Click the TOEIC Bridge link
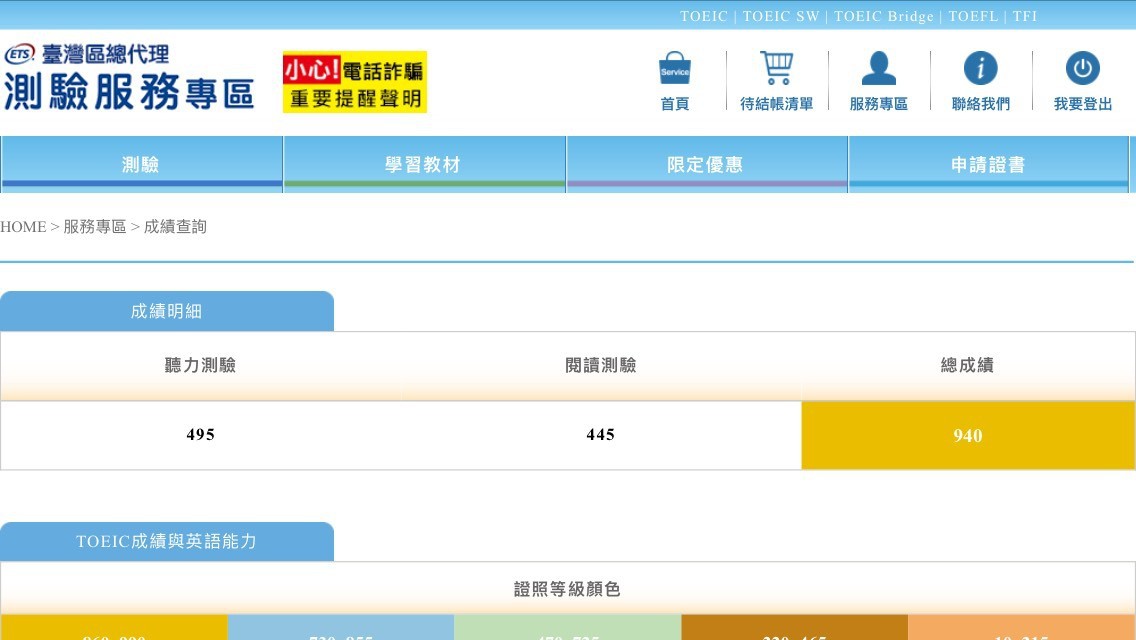 tap(883, 16)
